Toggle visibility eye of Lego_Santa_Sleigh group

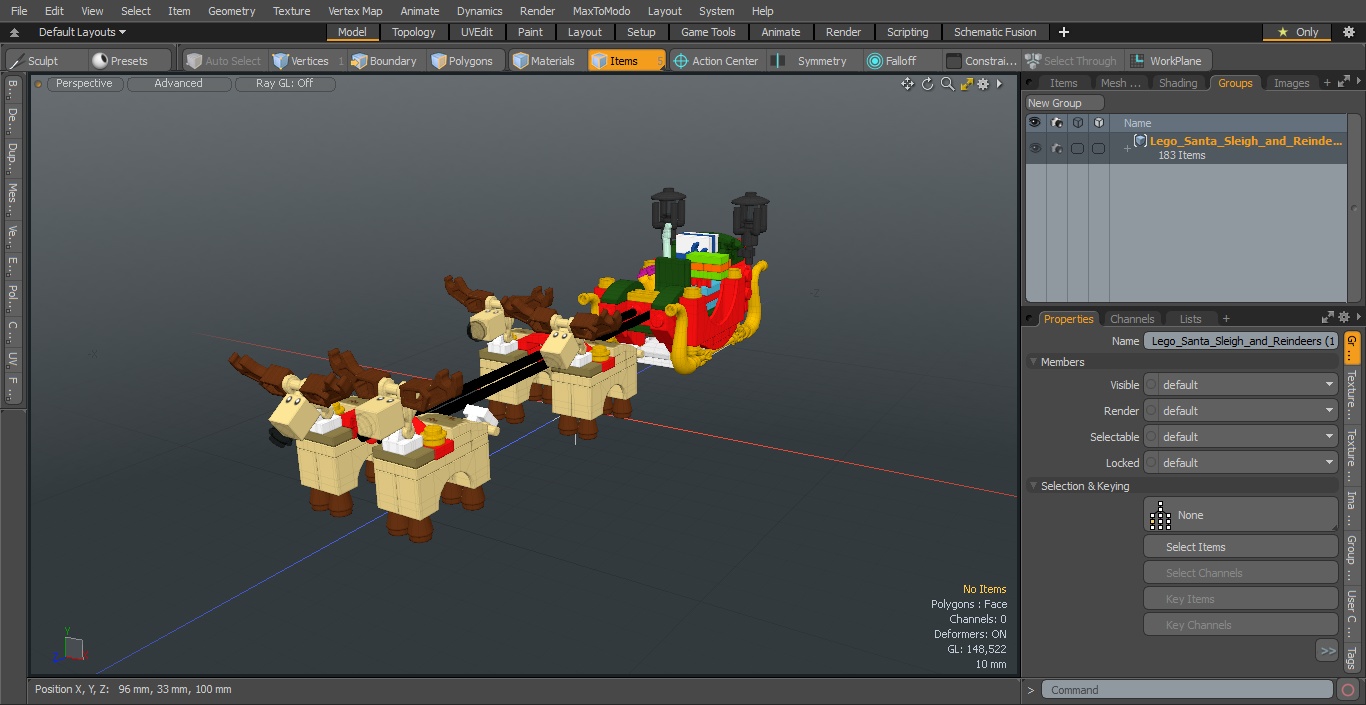(1035, 148)
